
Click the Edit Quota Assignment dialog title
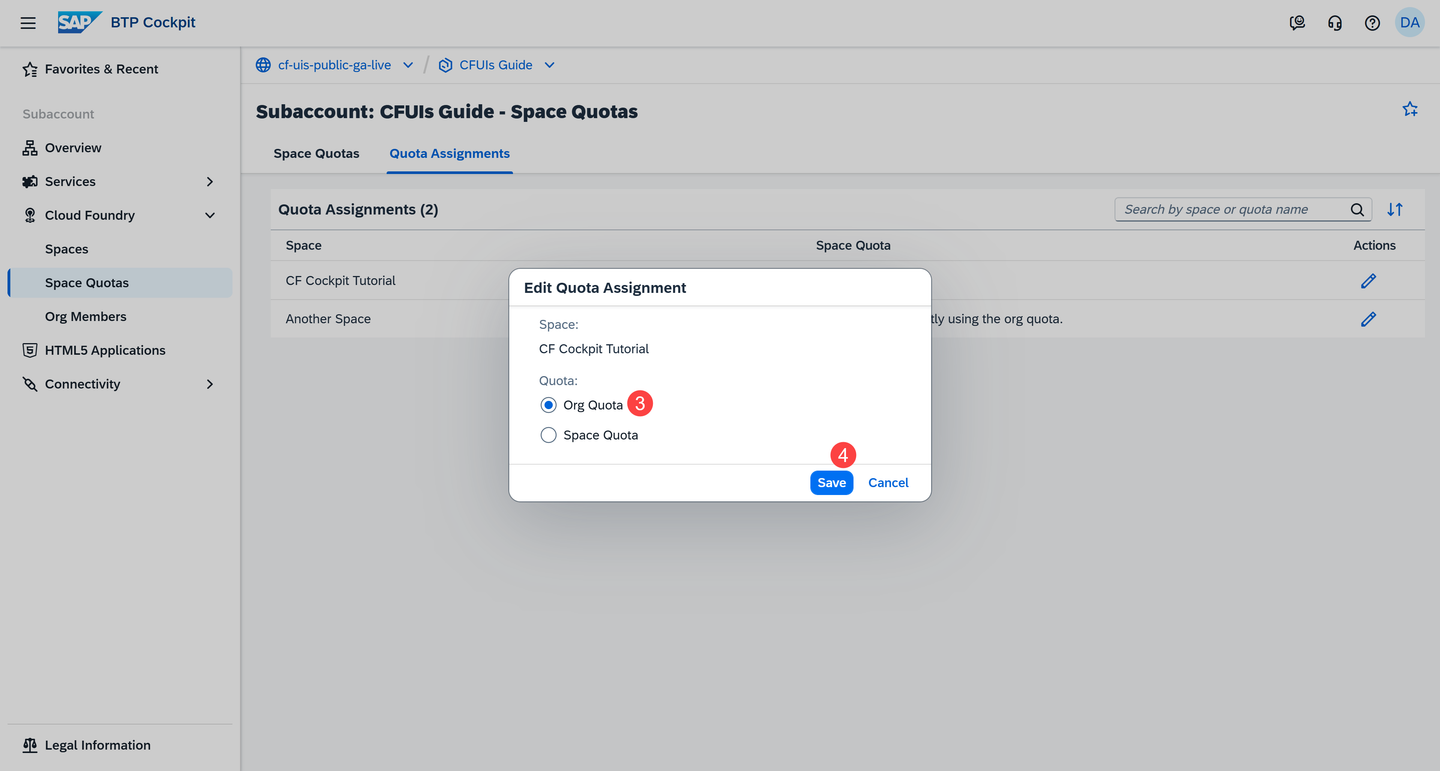[605, 288]
